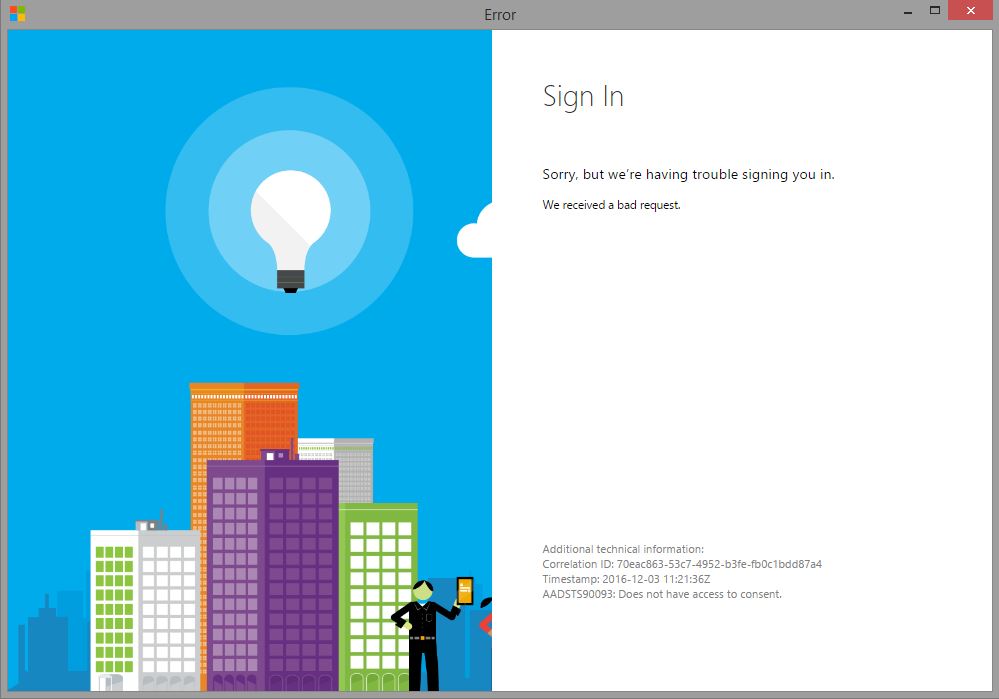Minimize the Error window

(908, 11)
